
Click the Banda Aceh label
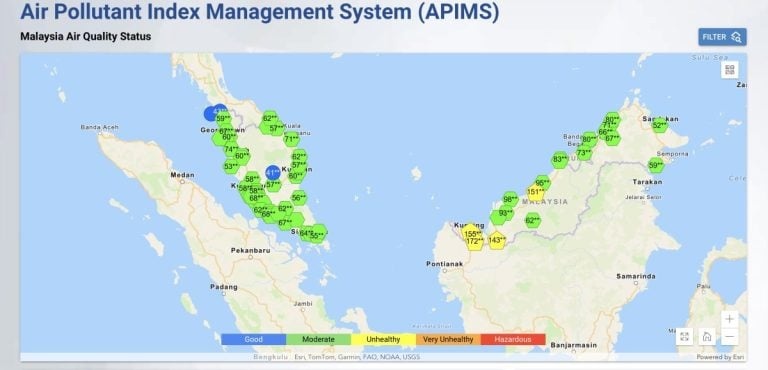pyautogui.click(x=99, y=127)
